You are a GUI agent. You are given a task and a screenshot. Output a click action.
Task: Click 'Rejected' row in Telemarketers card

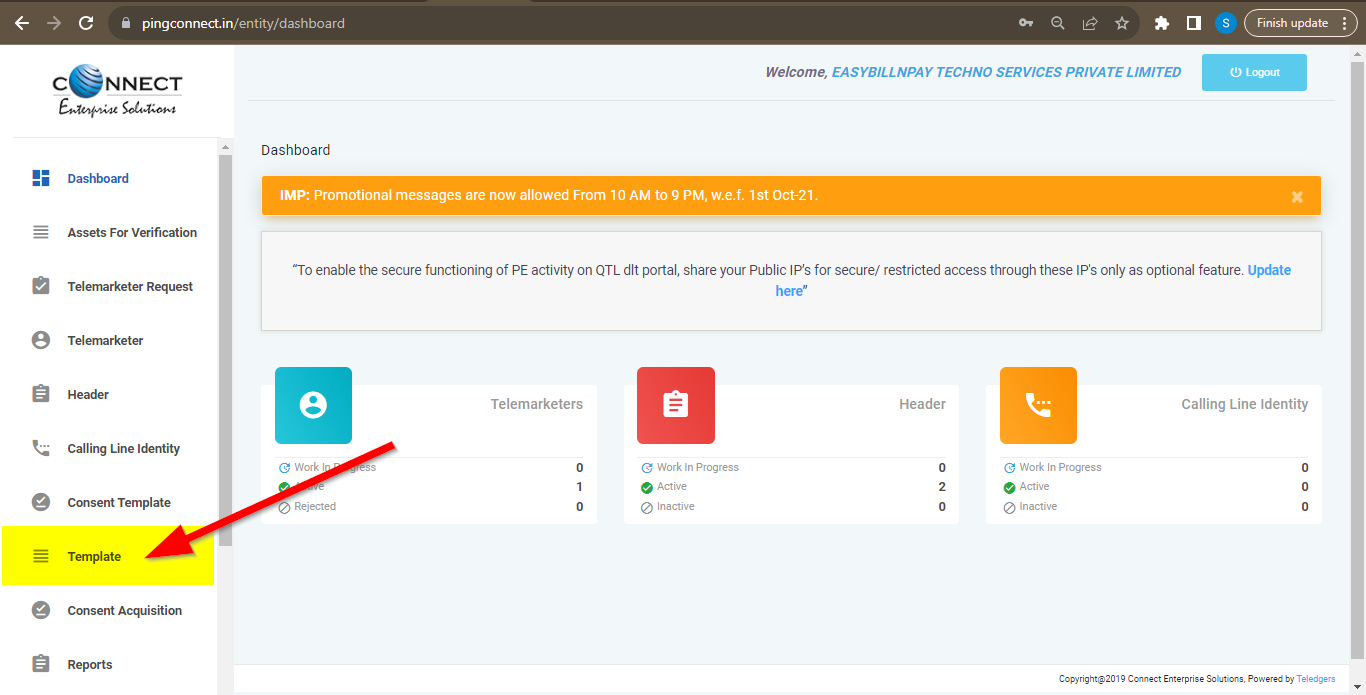(x=431, y=507)
